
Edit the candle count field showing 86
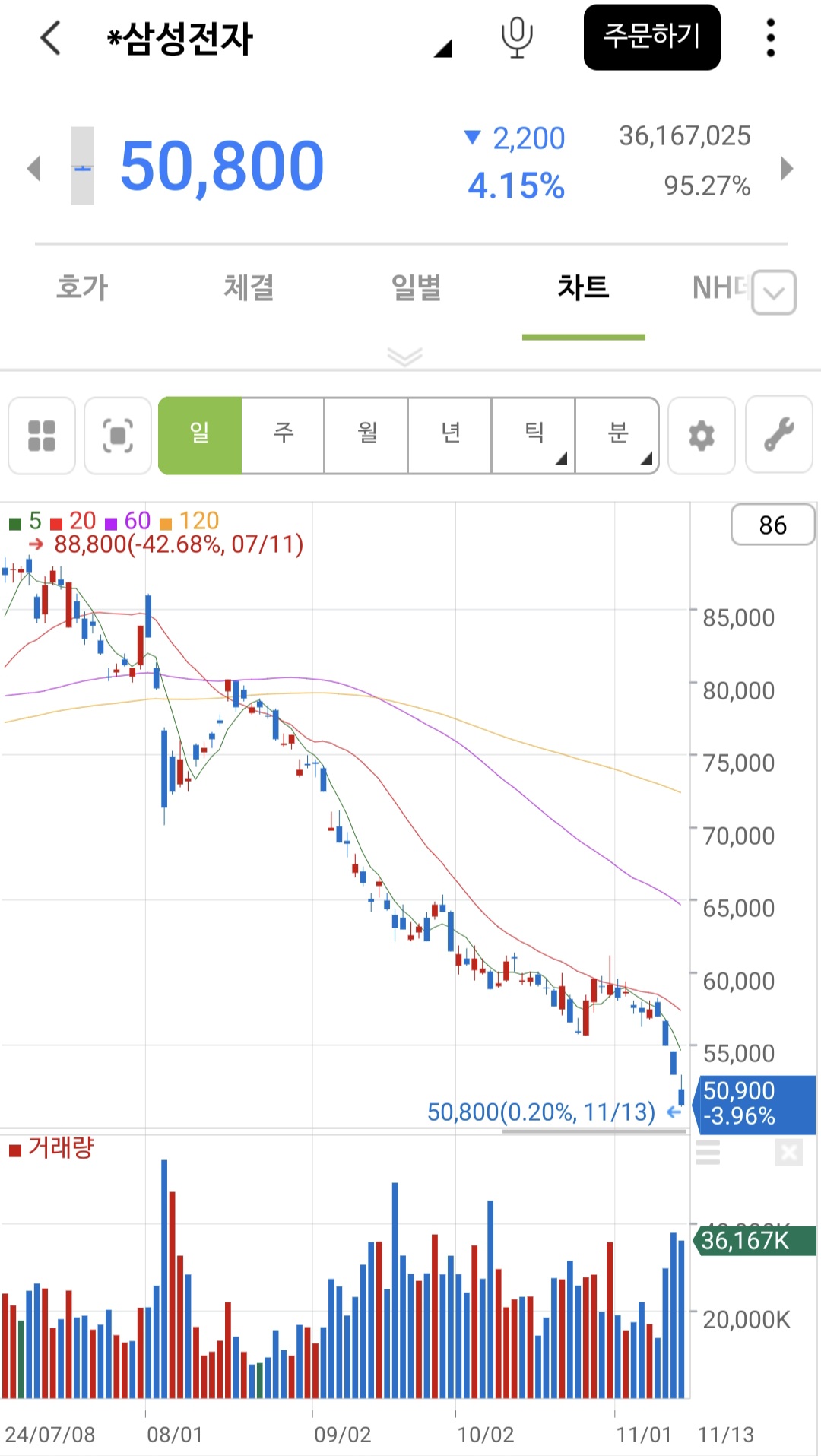pyautogui.click(x=772, y=525)
